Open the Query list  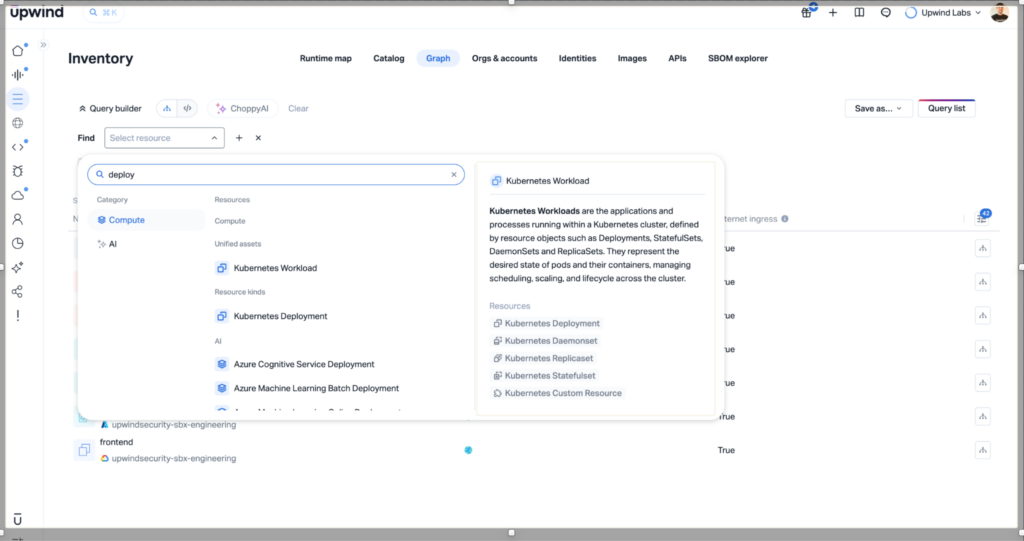pyautogui.click(x=946, y=108)
